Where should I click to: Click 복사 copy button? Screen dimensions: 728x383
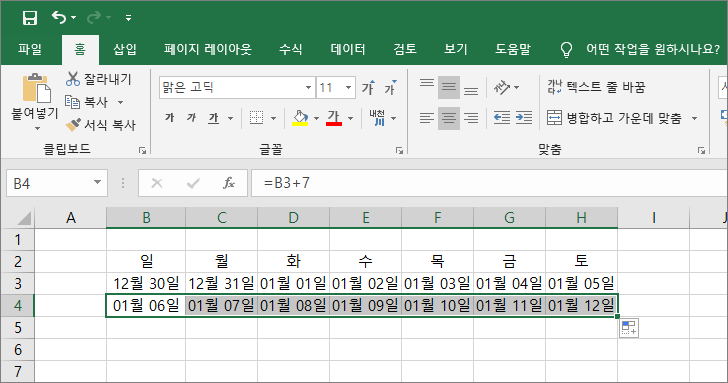86,102
